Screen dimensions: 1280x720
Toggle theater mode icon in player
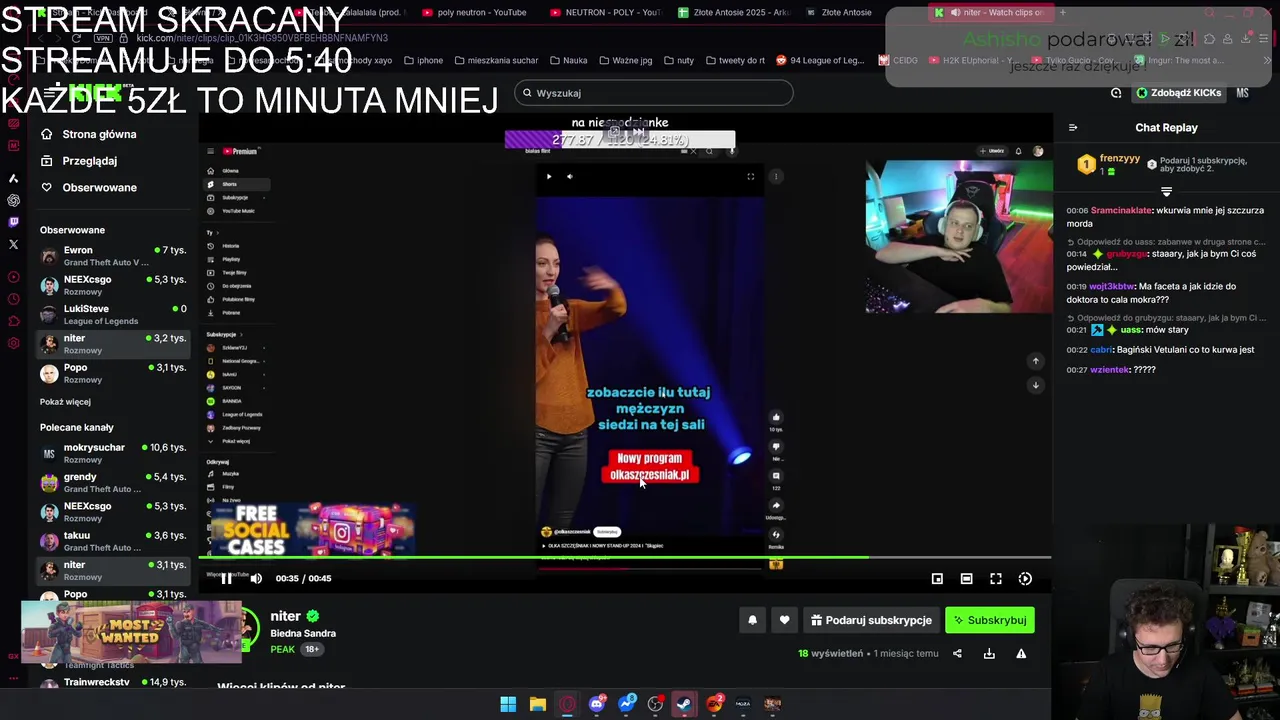966,578
